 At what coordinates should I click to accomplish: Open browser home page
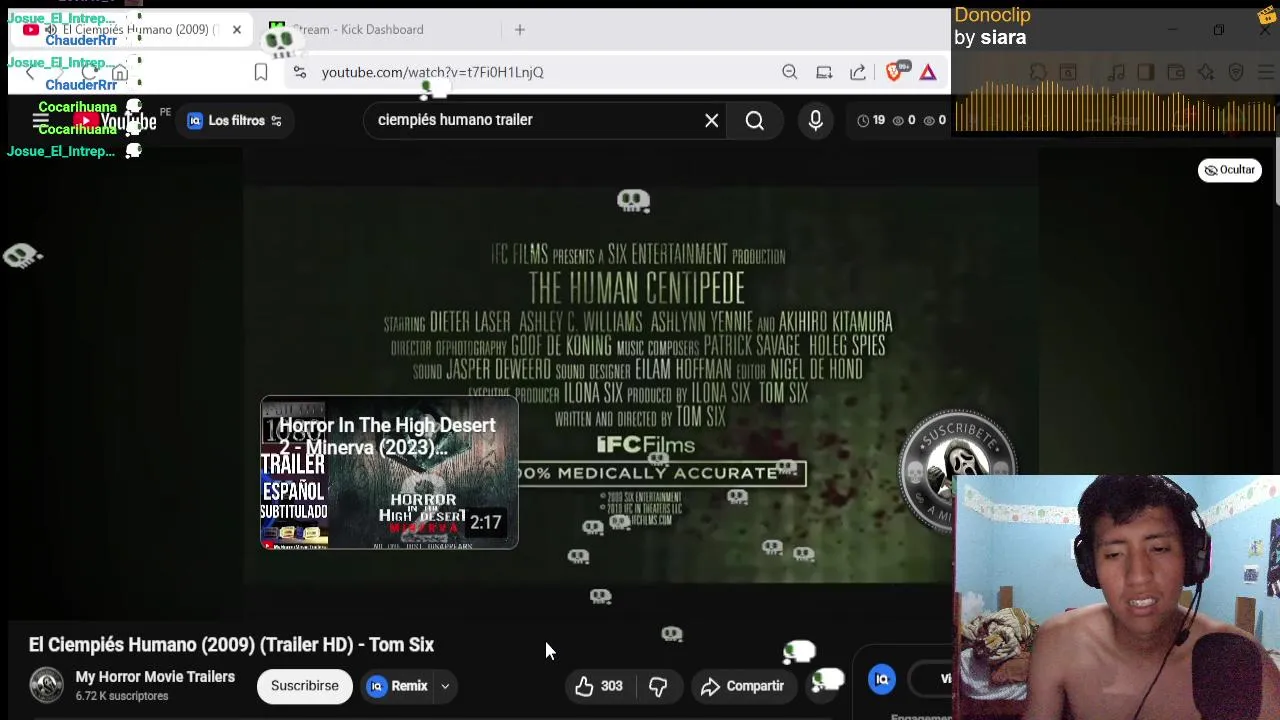point(120,72)
